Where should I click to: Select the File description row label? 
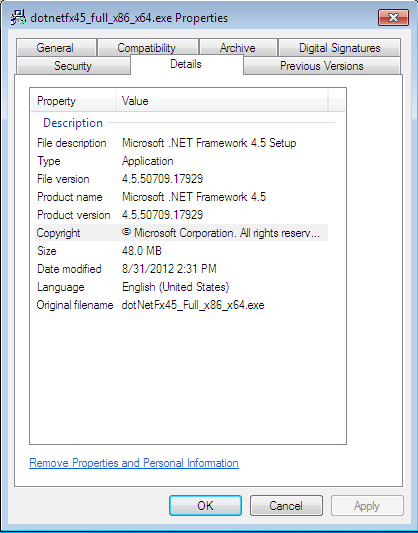click(x=72, y=143)
